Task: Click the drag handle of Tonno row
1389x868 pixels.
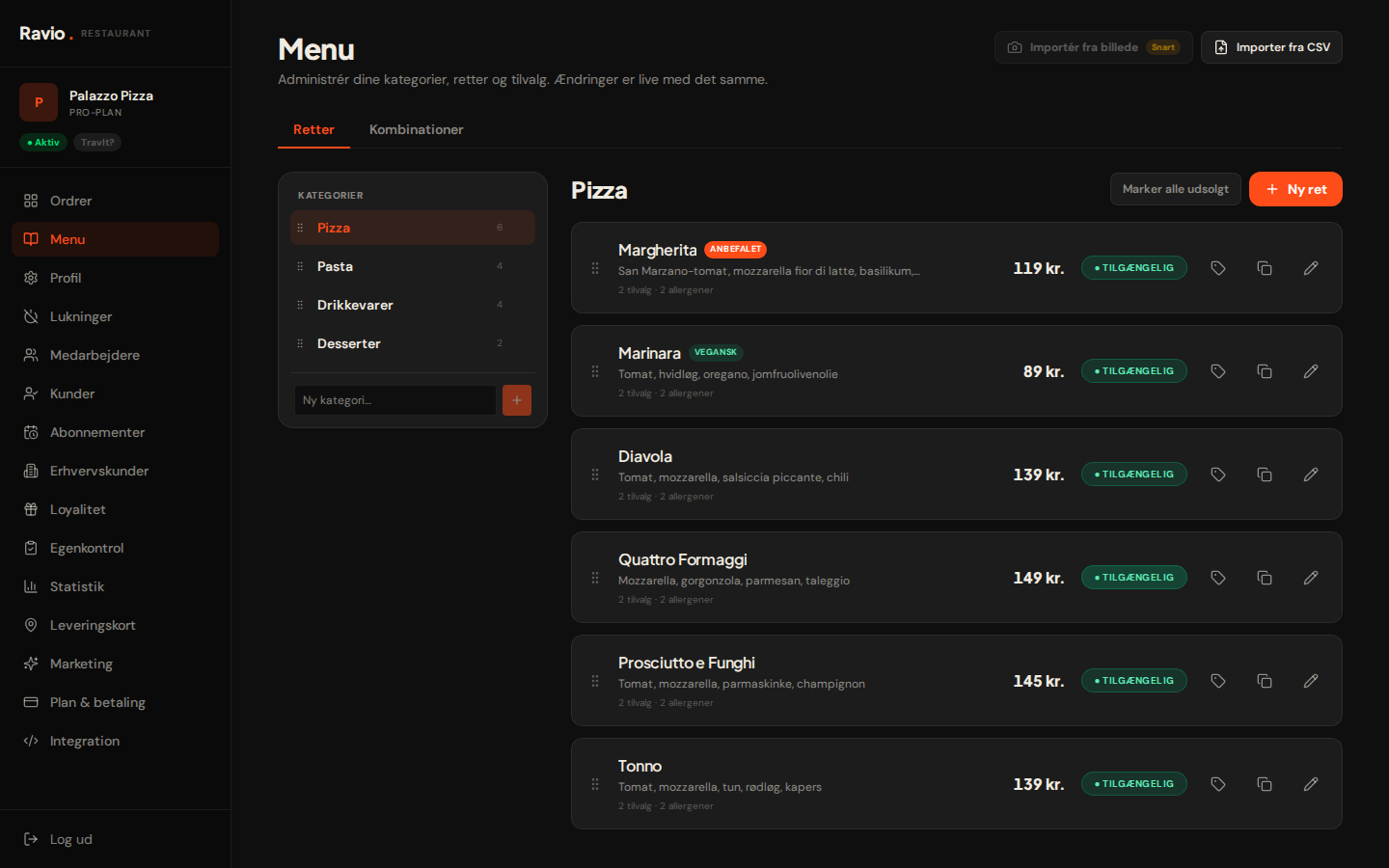Action: click(595, 784)
